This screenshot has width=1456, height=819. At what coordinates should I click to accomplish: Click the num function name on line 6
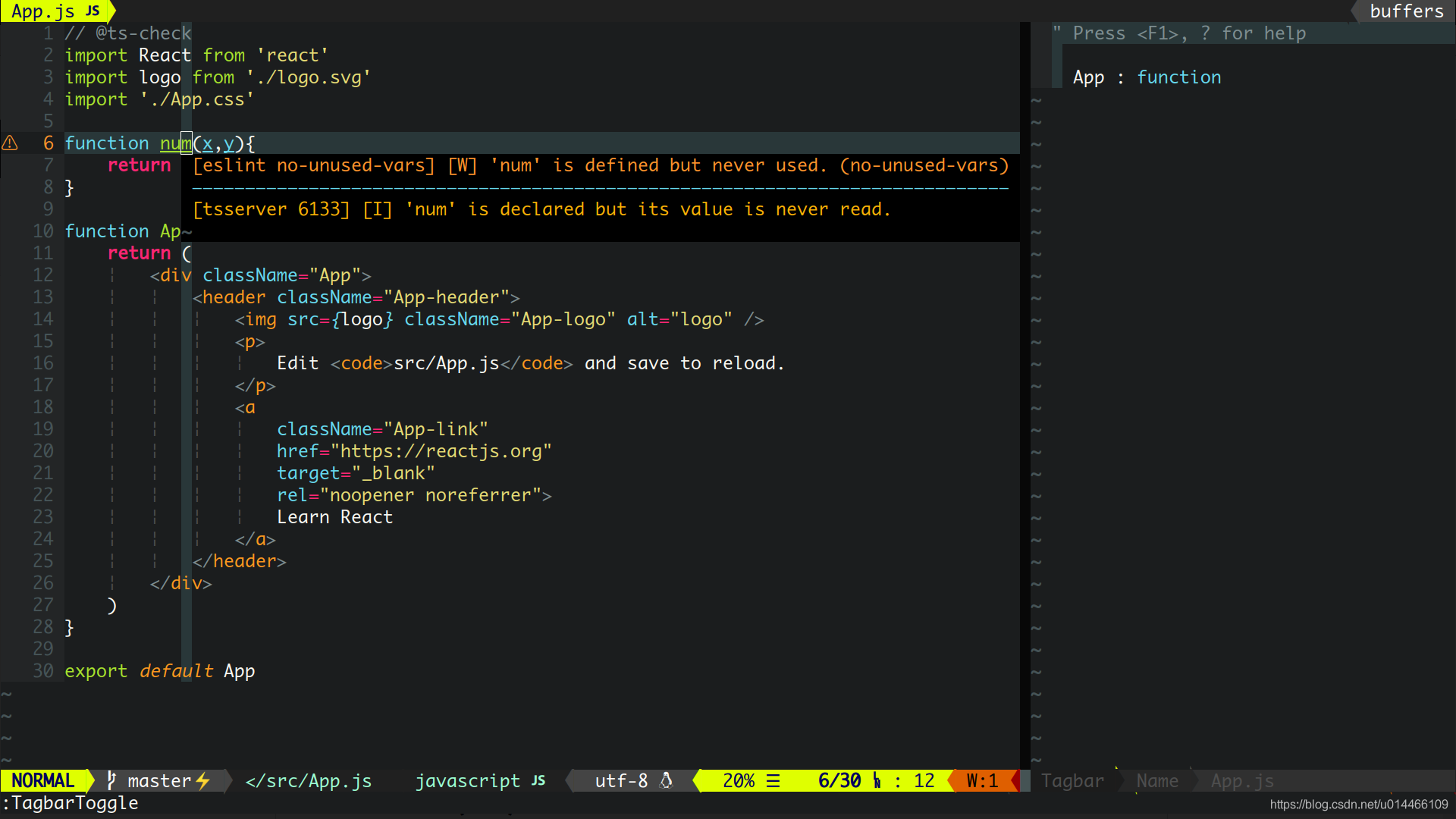[176, 143]
